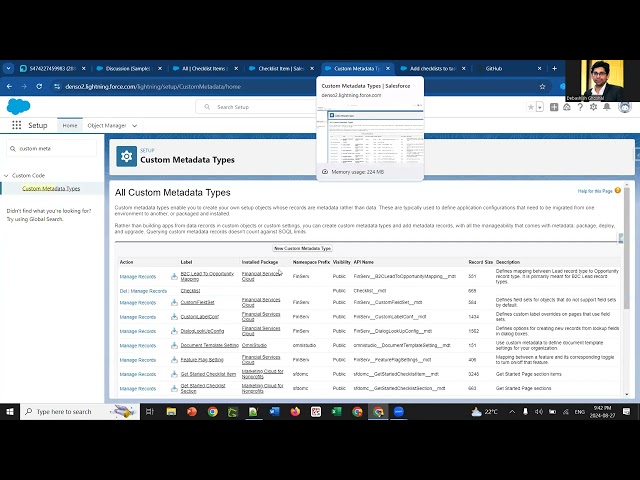Open Zoom from the taskbar
Image resolution: width=640 pixels, height=480 pixels.
399,412
